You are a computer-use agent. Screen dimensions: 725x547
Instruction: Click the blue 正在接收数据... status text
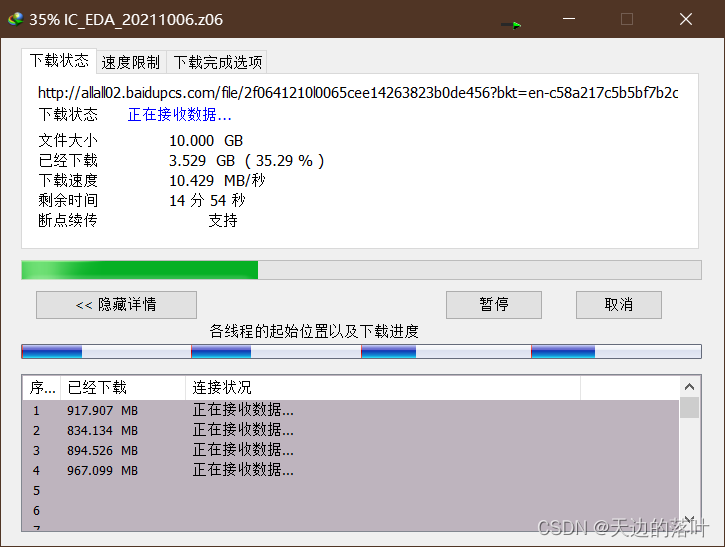179,115
